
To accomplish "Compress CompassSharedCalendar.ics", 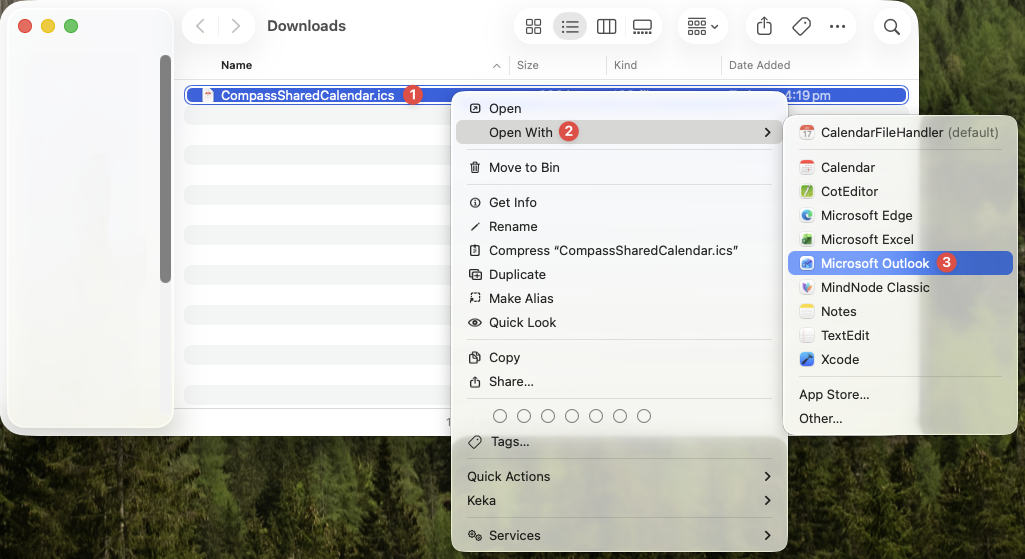I will [619, 250].
